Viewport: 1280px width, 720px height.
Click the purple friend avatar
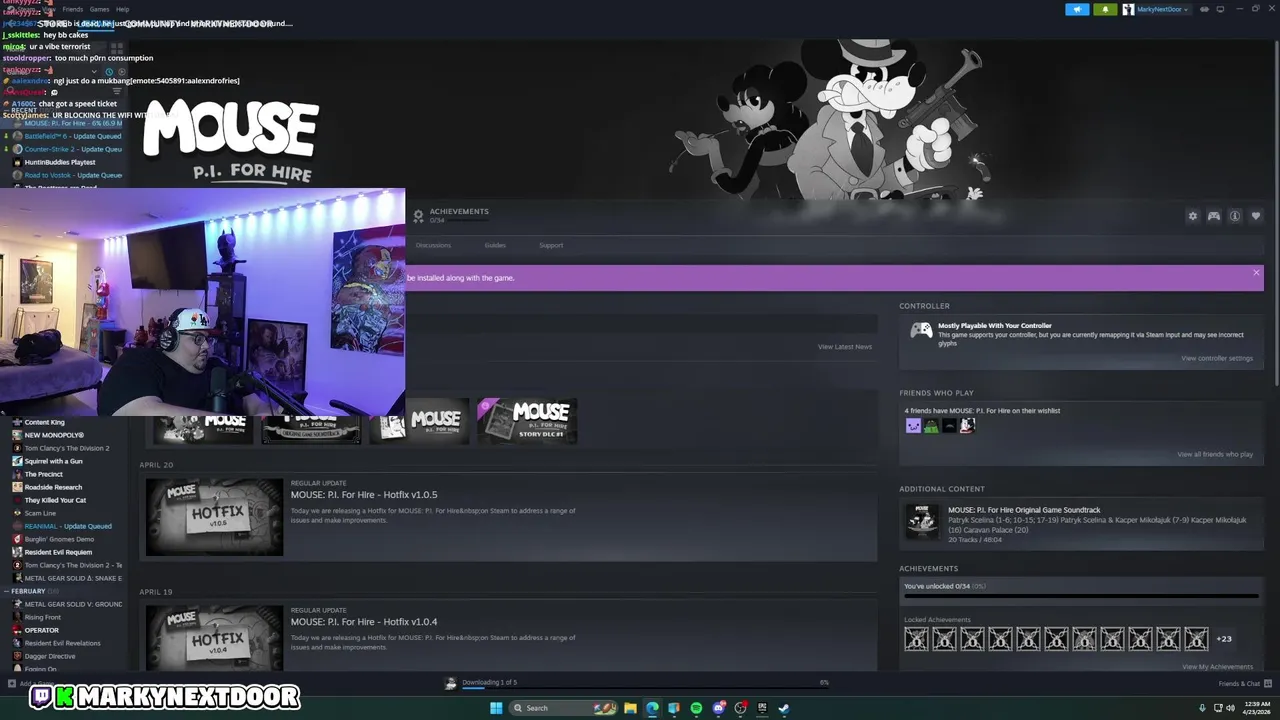pos(913,425)
